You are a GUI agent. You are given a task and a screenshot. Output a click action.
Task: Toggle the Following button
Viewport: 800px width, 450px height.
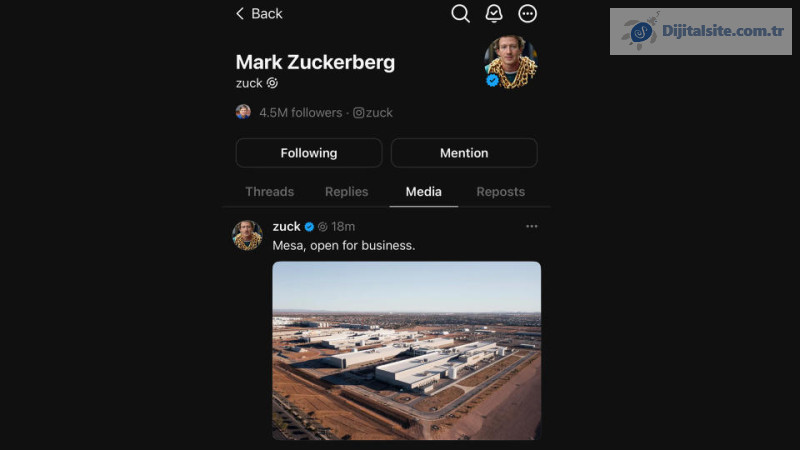pyautogui.click(x=308, y=153)
